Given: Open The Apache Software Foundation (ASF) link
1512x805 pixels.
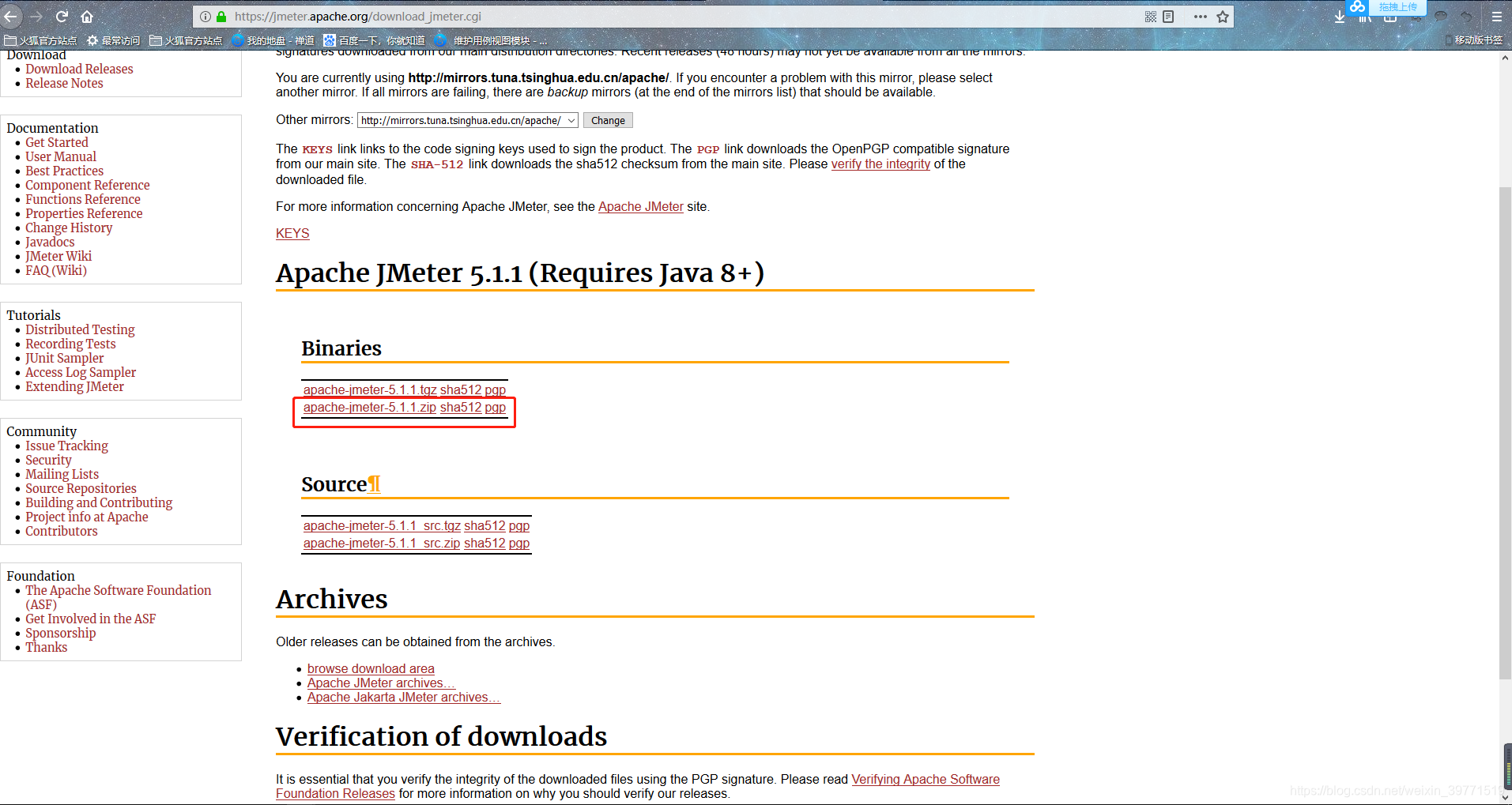Looking at the screenshot, I should click(119, 598).
